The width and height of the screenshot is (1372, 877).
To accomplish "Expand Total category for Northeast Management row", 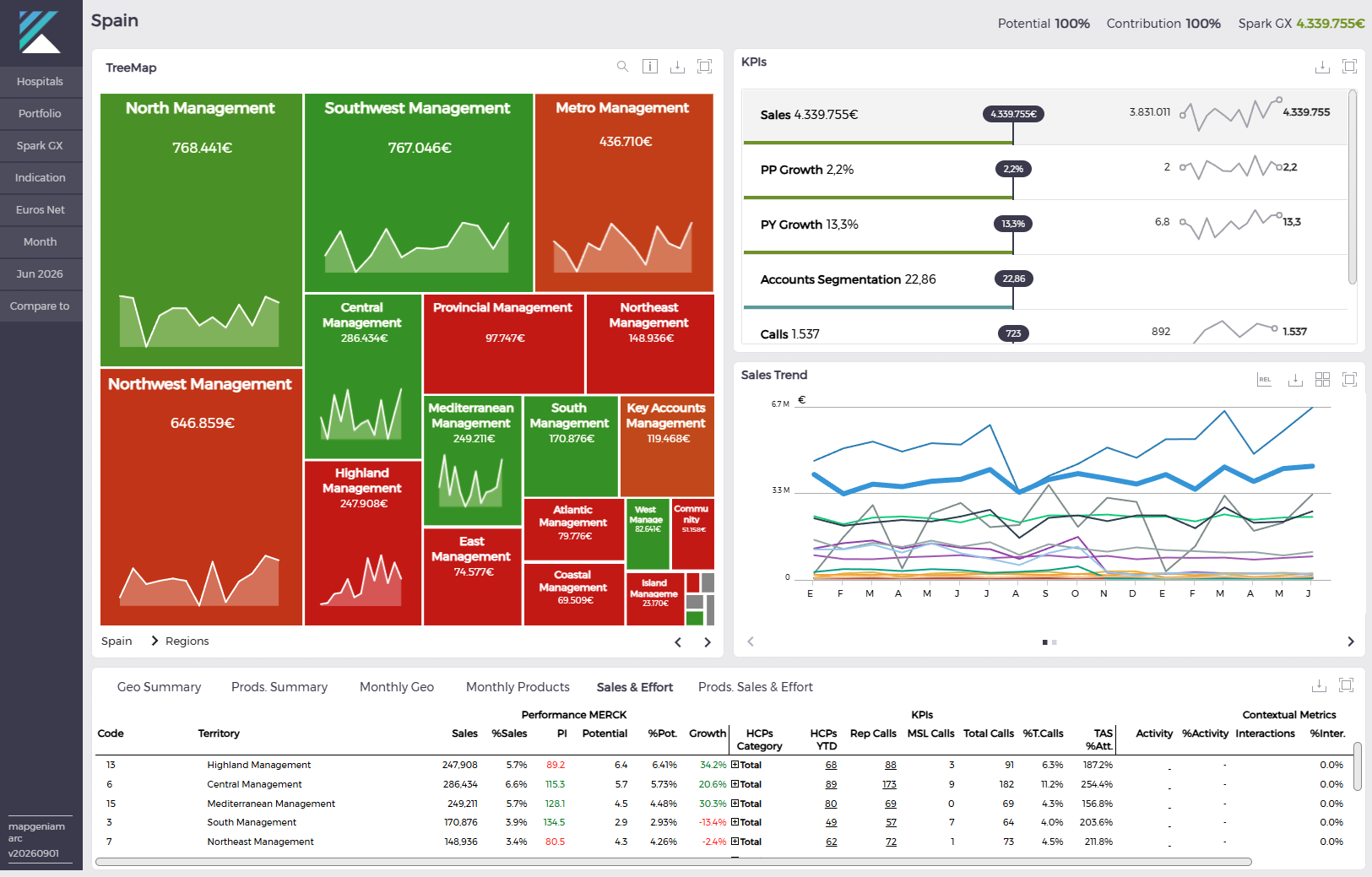I will coord(735,842).
